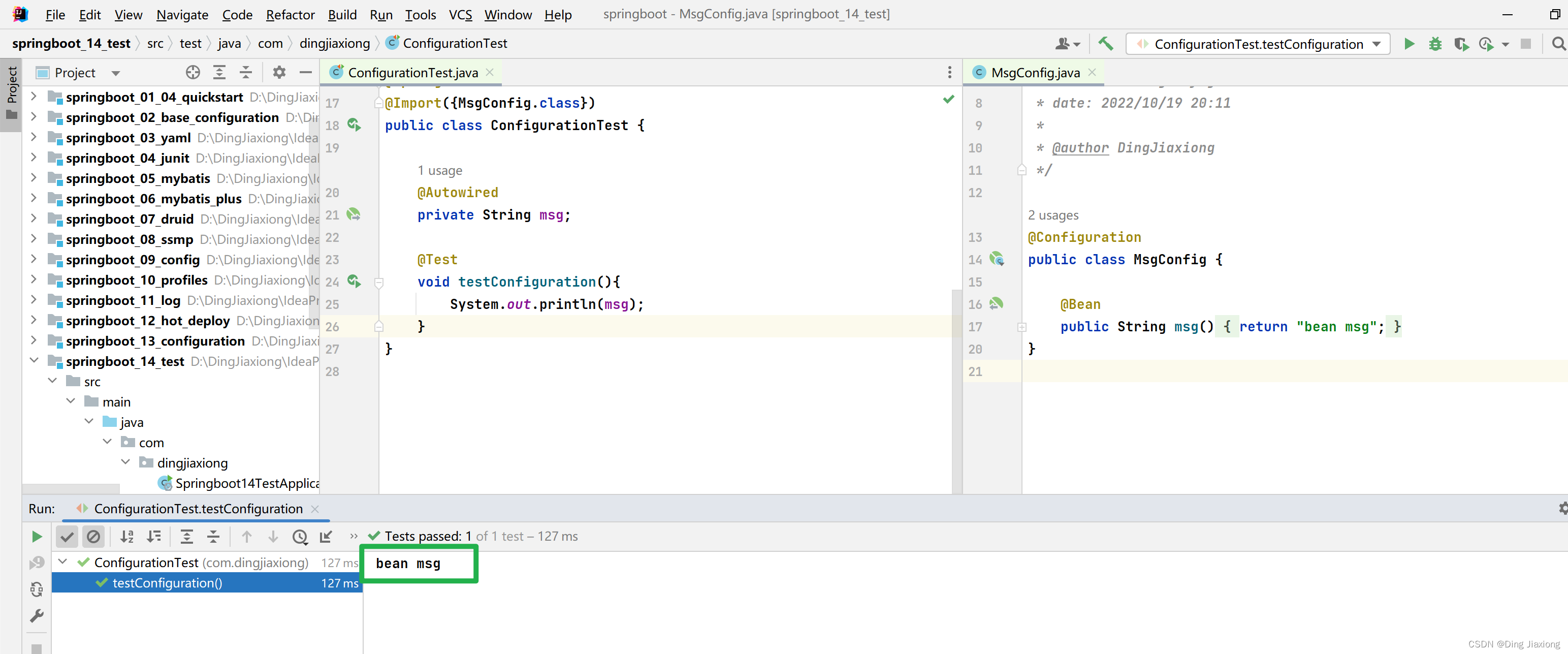Viewport: 1568px width, 654px height.
Task: Switch to ConfigurationTest.java tab
Action: click(x=412, y=73)
